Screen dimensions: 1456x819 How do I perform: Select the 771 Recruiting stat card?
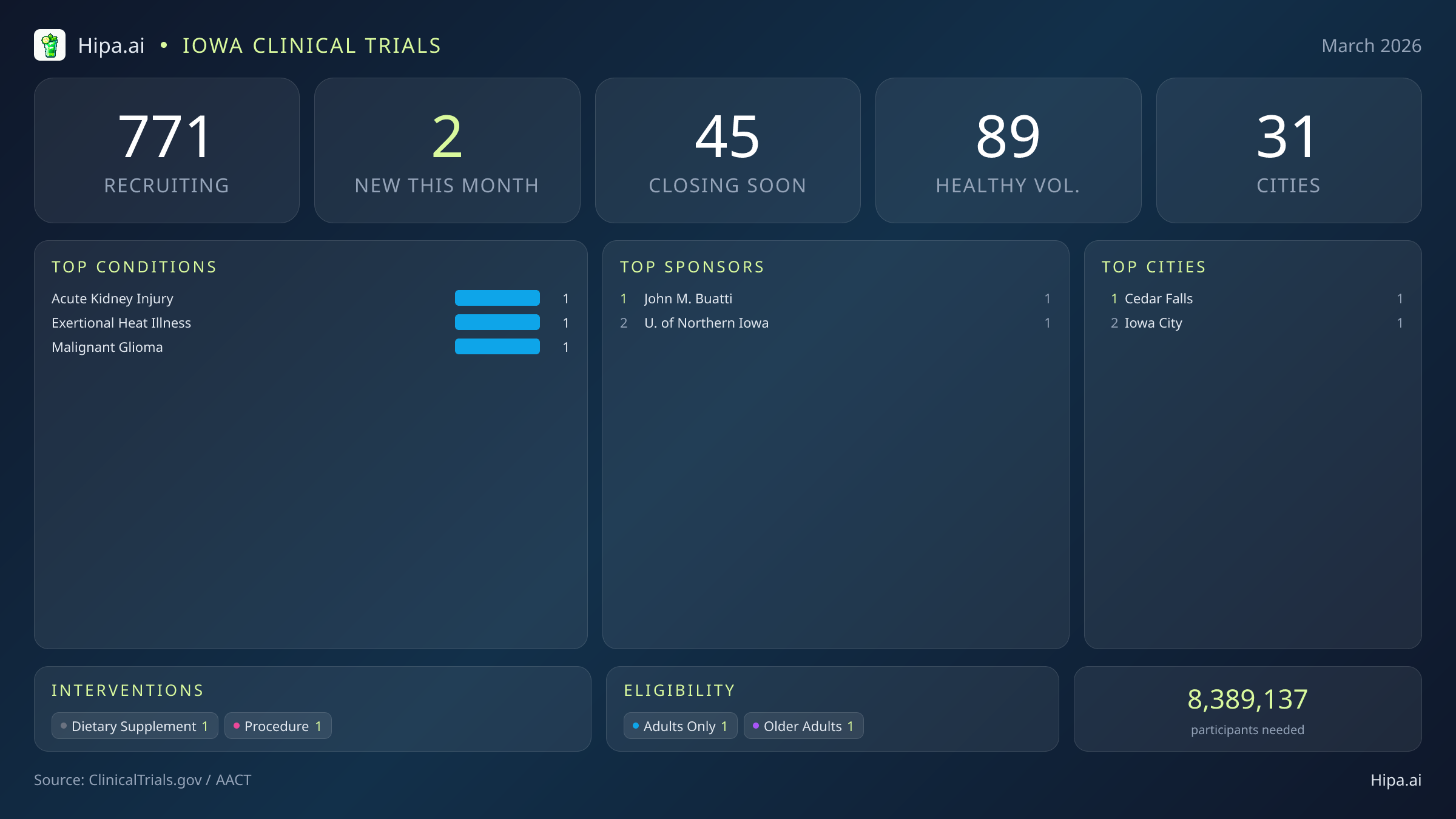pos(167,150)
